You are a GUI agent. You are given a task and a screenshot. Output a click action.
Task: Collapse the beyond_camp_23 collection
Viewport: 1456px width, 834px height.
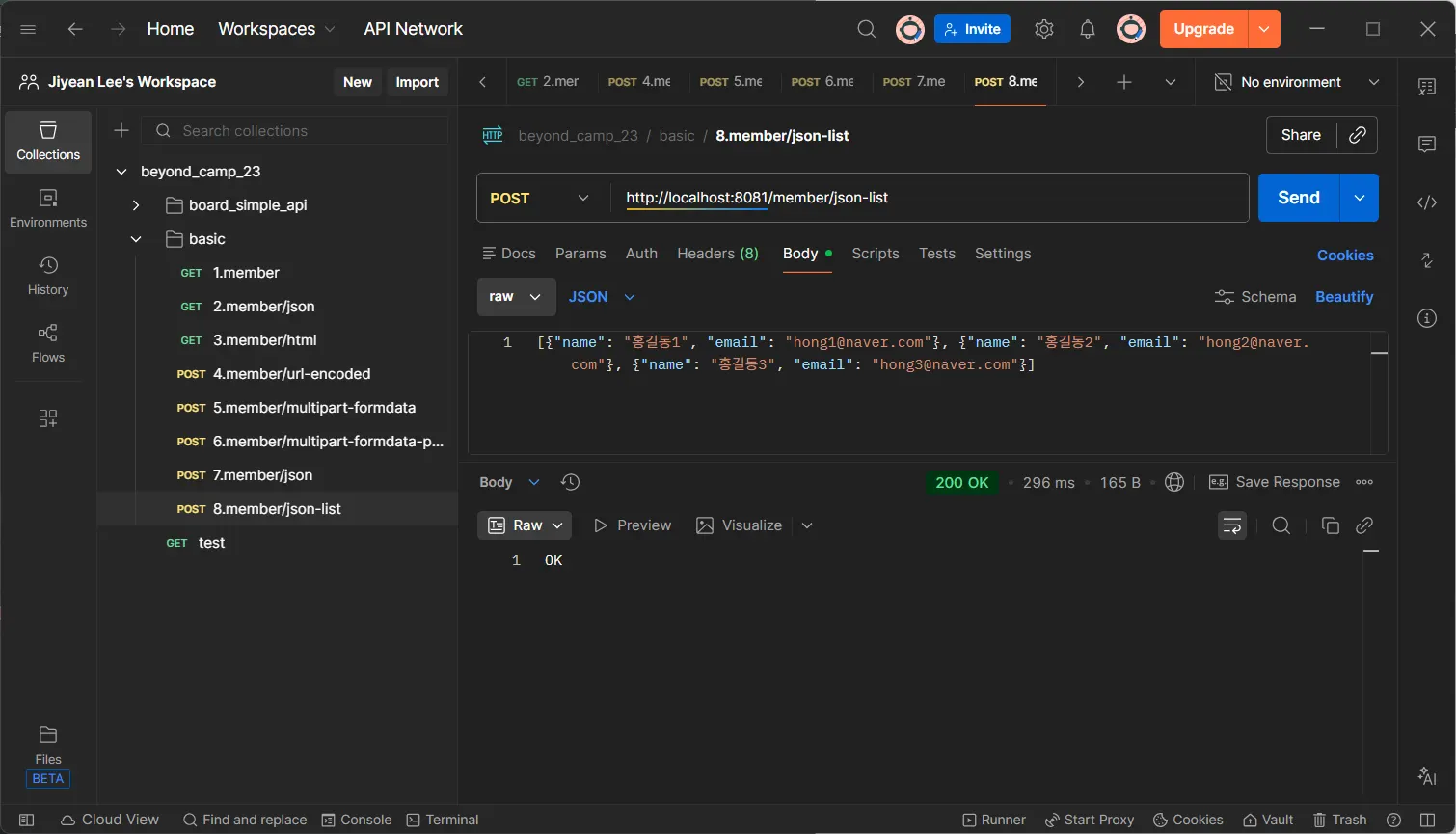[121, 172]
